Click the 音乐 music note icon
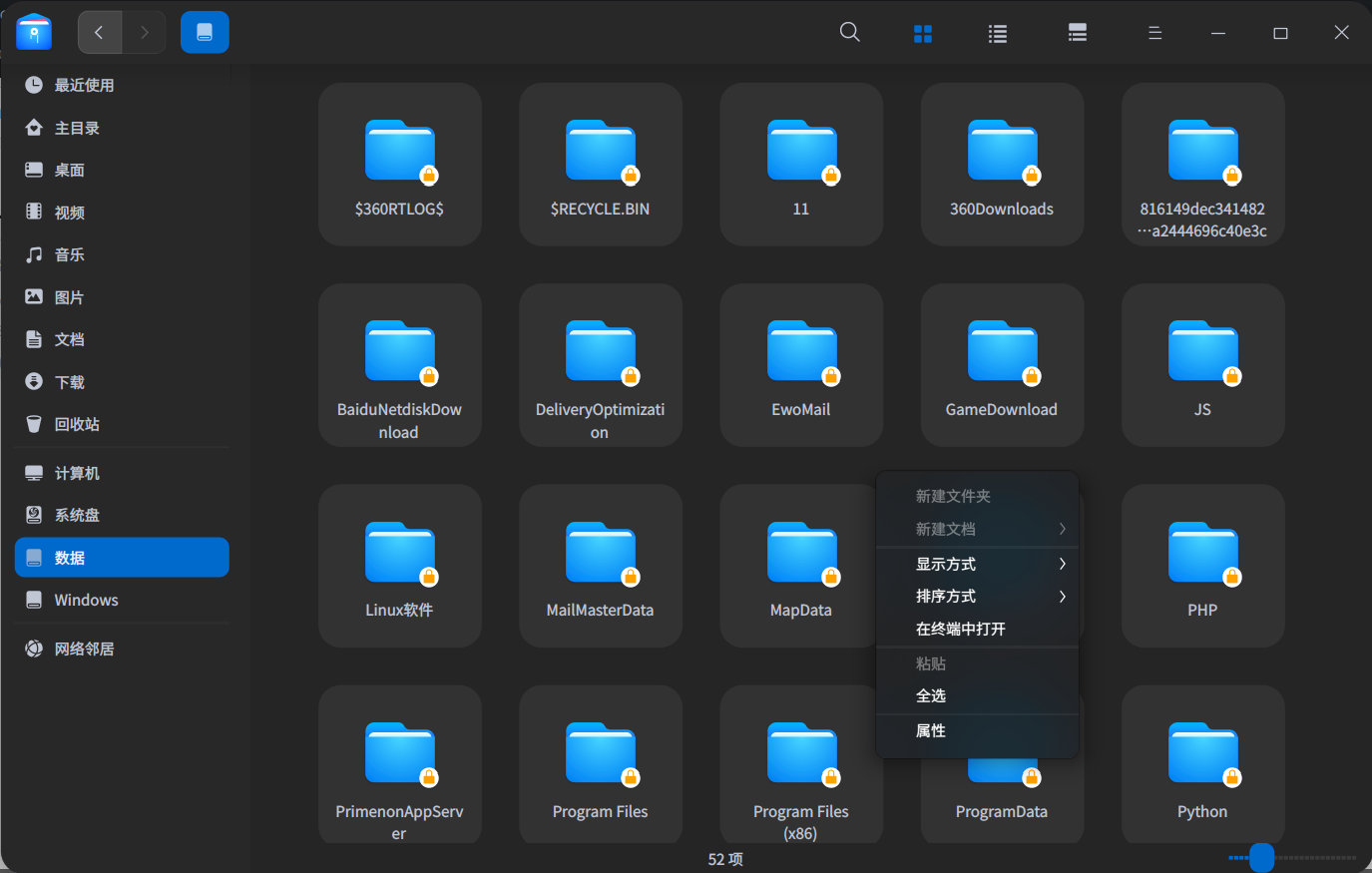Viewport: 1372px width, 873px height. (x=34, y=254)
